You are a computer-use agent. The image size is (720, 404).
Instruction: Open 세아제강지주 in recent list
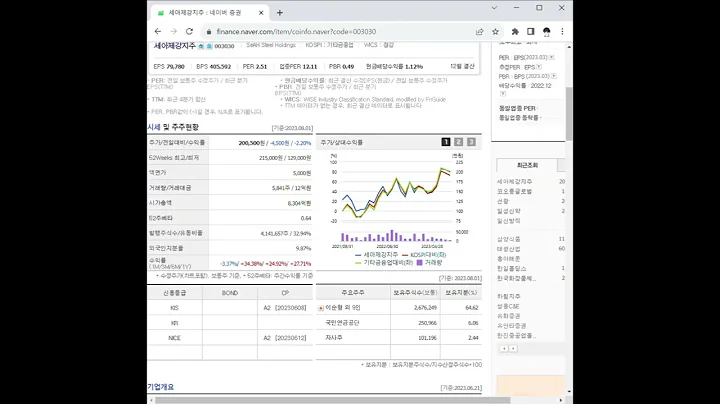pyautogui.click(x=514, y=182)
